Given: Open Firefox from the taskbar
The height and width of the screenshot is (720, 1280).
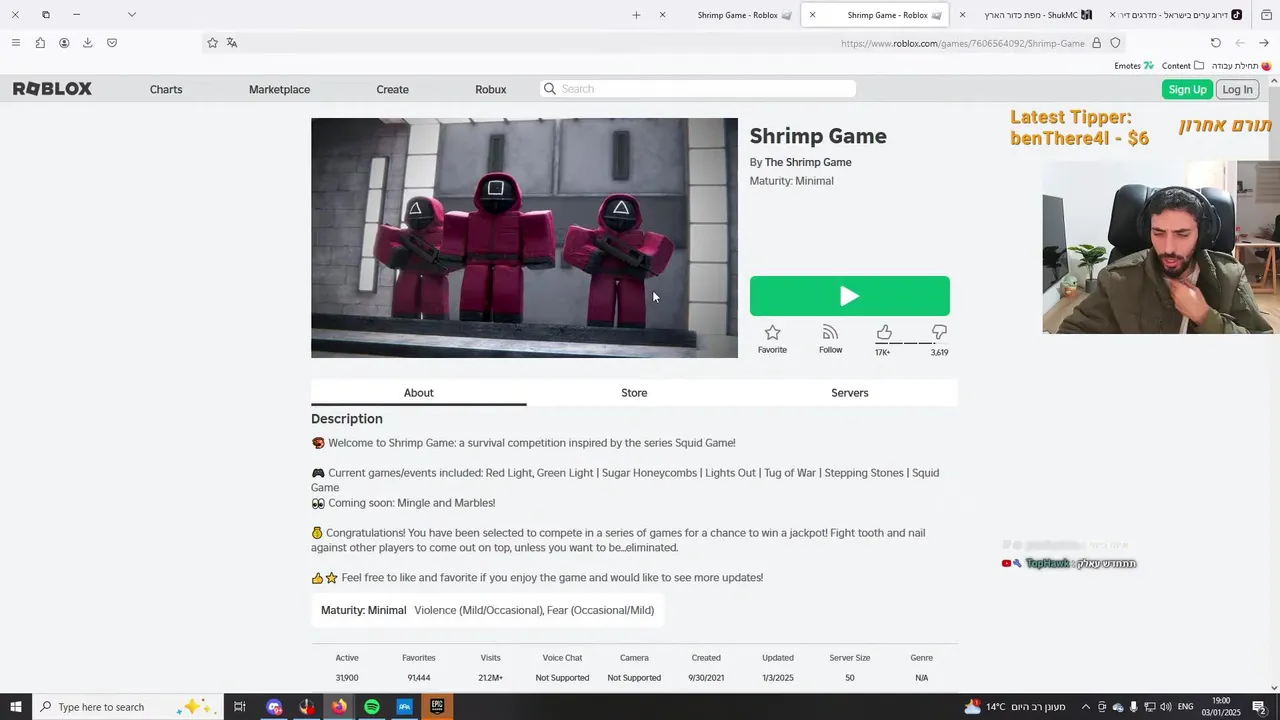Looking at the screenshot, I should pyautogui.click(x=339, y=707).
